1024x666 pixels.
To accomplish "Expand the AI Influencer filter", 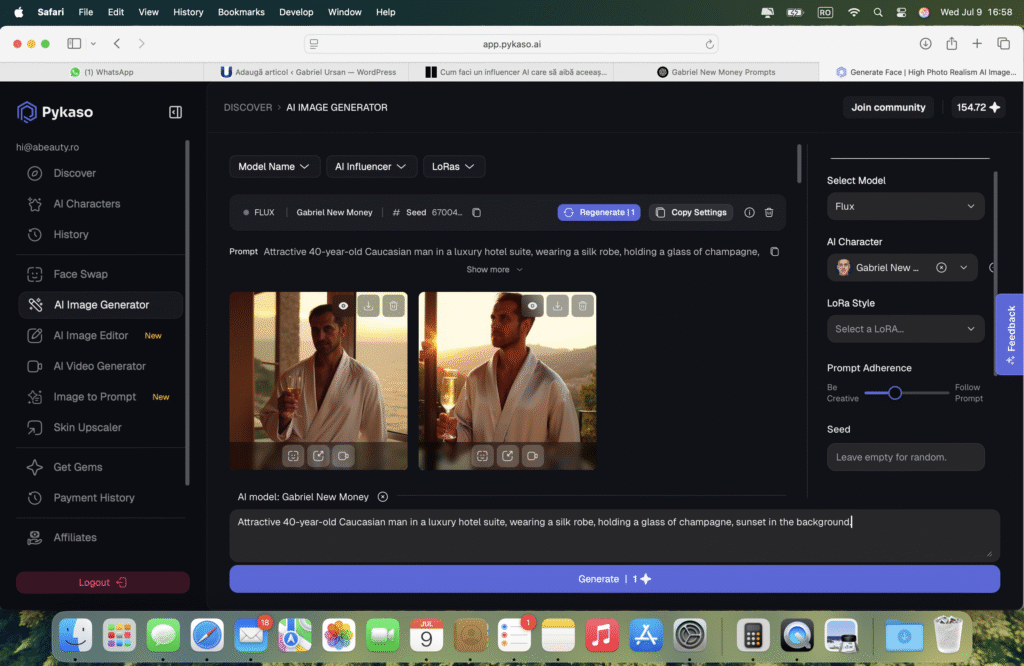I will tap(371, 167).
